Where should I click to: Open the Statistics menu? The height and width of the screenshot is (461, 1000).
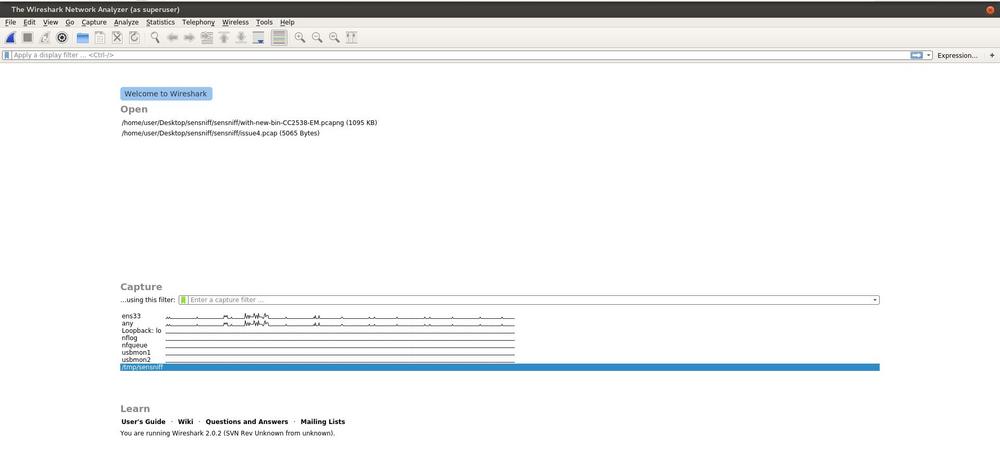click(160, 22)
